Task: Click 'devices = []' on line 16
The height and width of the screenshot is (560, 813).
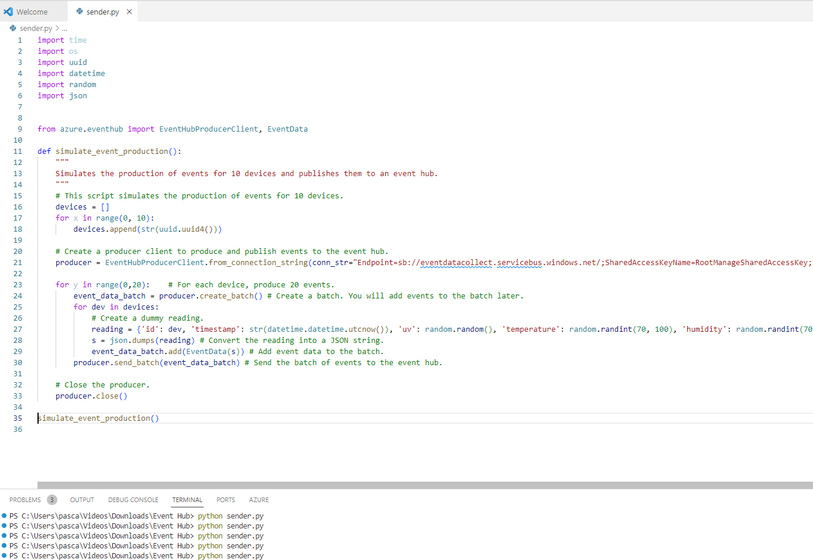Action: click(82, 207)
